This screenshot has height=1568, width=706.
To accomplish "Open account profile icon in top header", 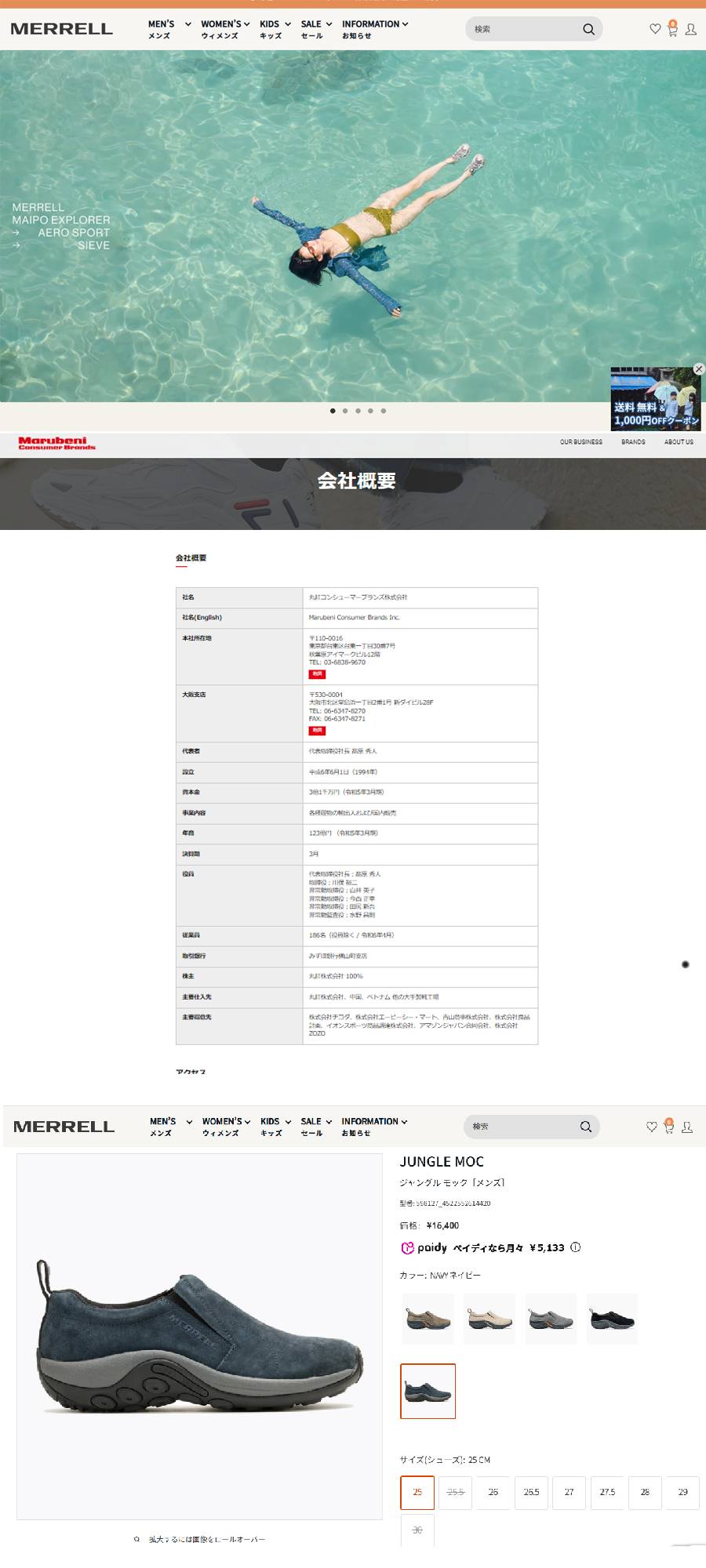I will pyautogui.click(x=691, y=30).
